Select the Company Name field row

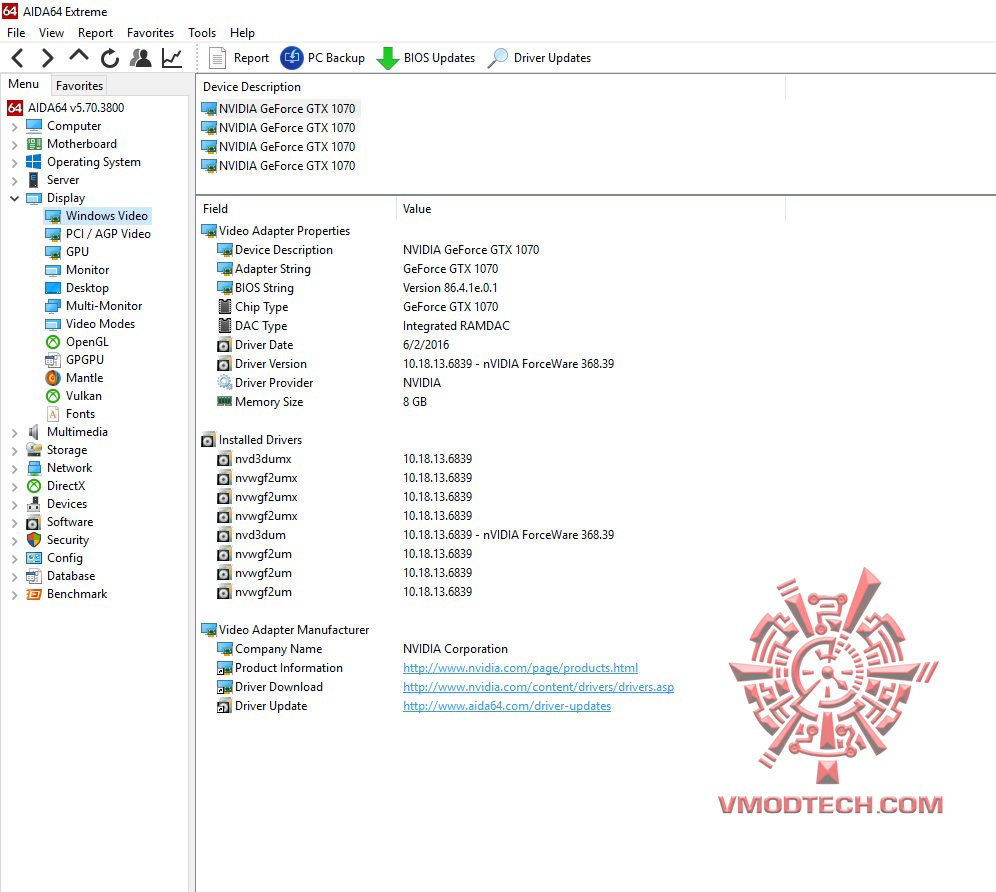tap(362, 649)
